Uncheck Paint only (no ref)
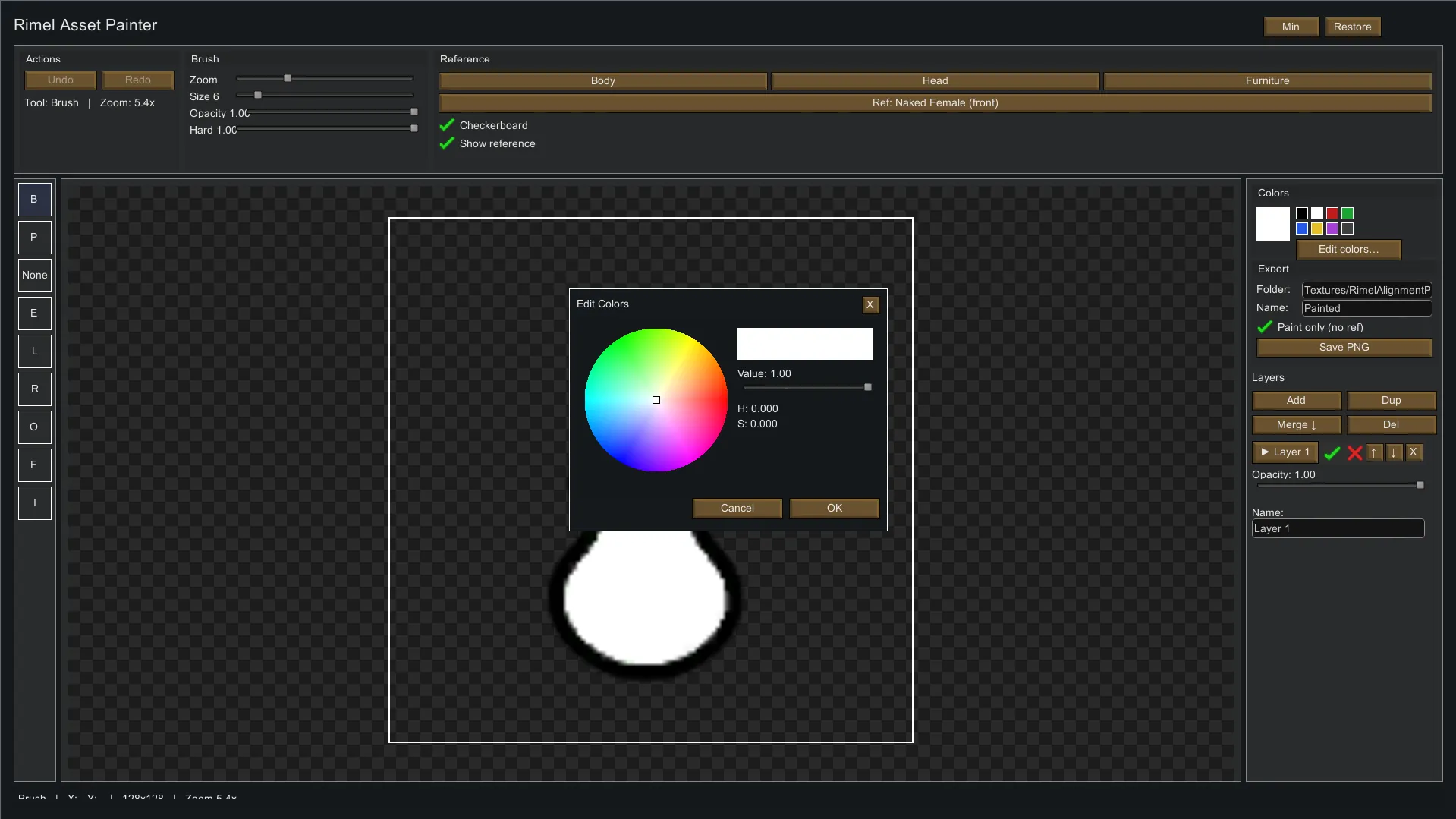 tap(1264, 327)
